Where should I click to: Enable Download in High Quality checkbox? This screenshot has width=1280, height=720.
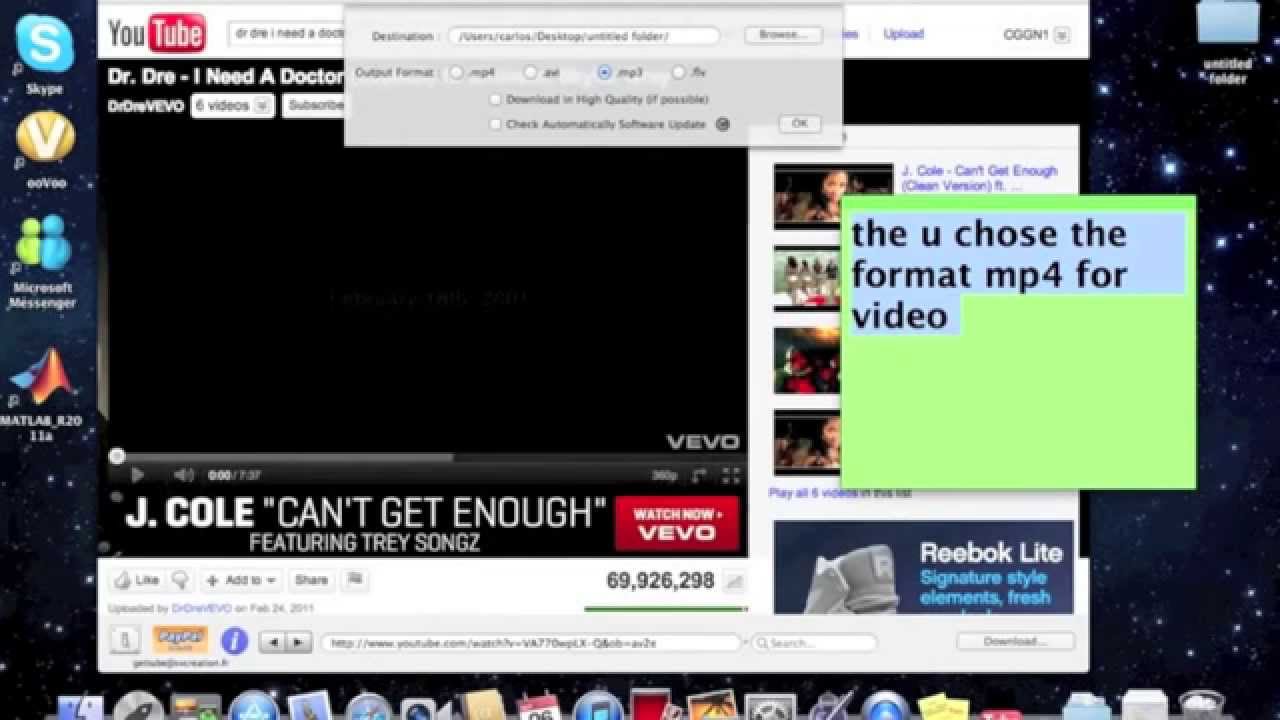[x=495, y=99]
